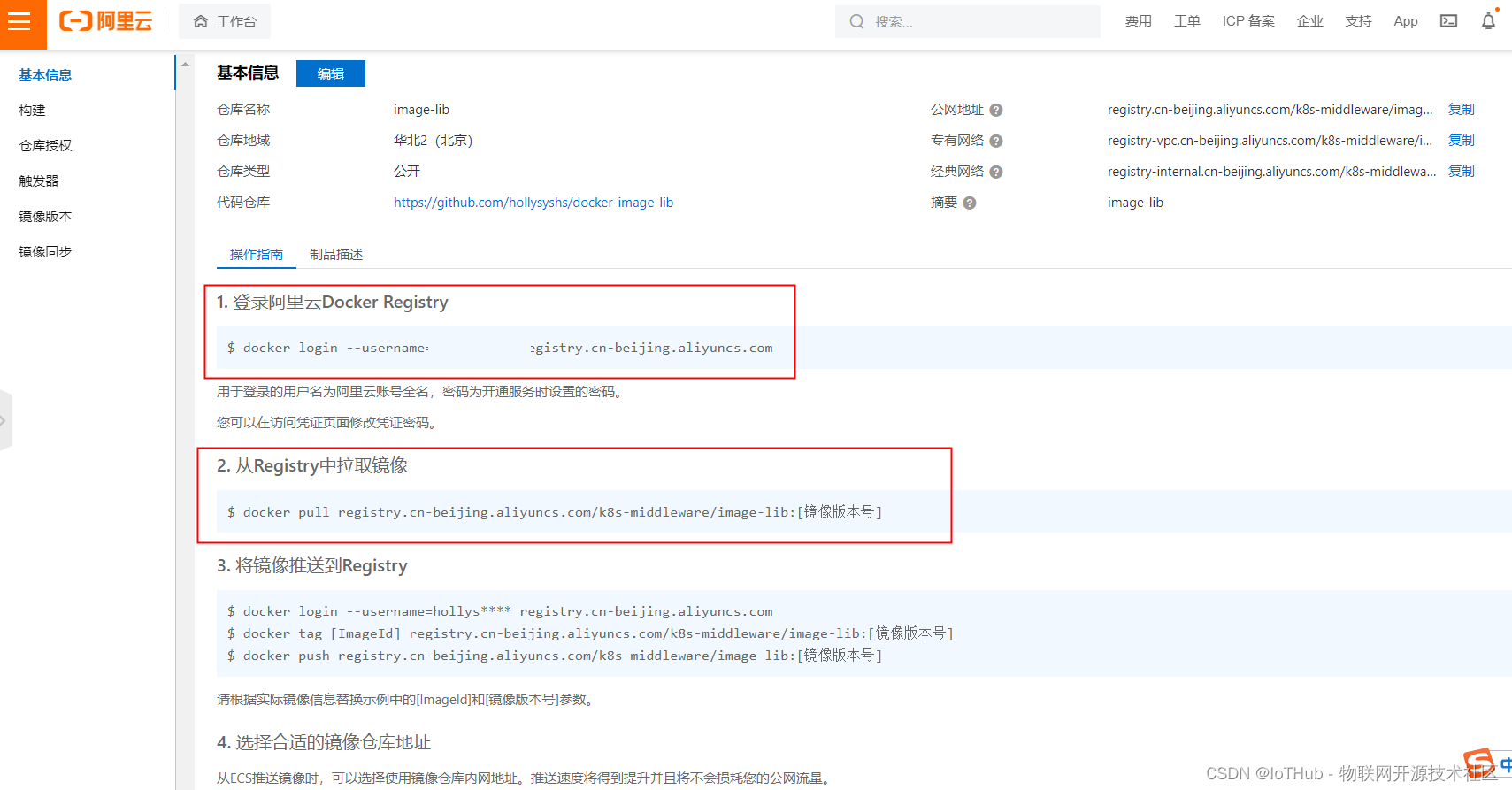Open the orange hamburger menu
The image size is (1512, 790).
(x=21, y=22)
